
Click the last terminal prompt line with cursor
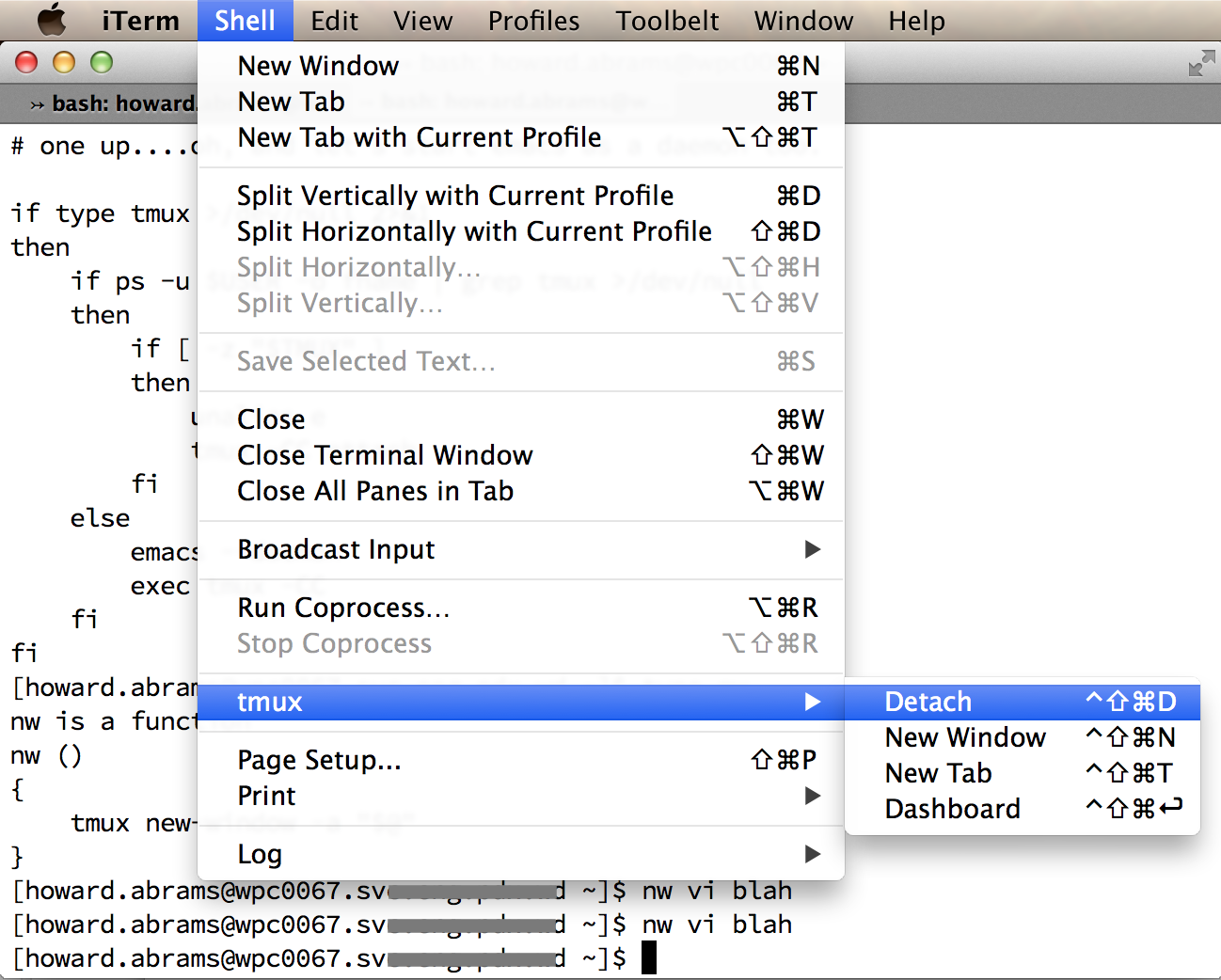[333, 958]
